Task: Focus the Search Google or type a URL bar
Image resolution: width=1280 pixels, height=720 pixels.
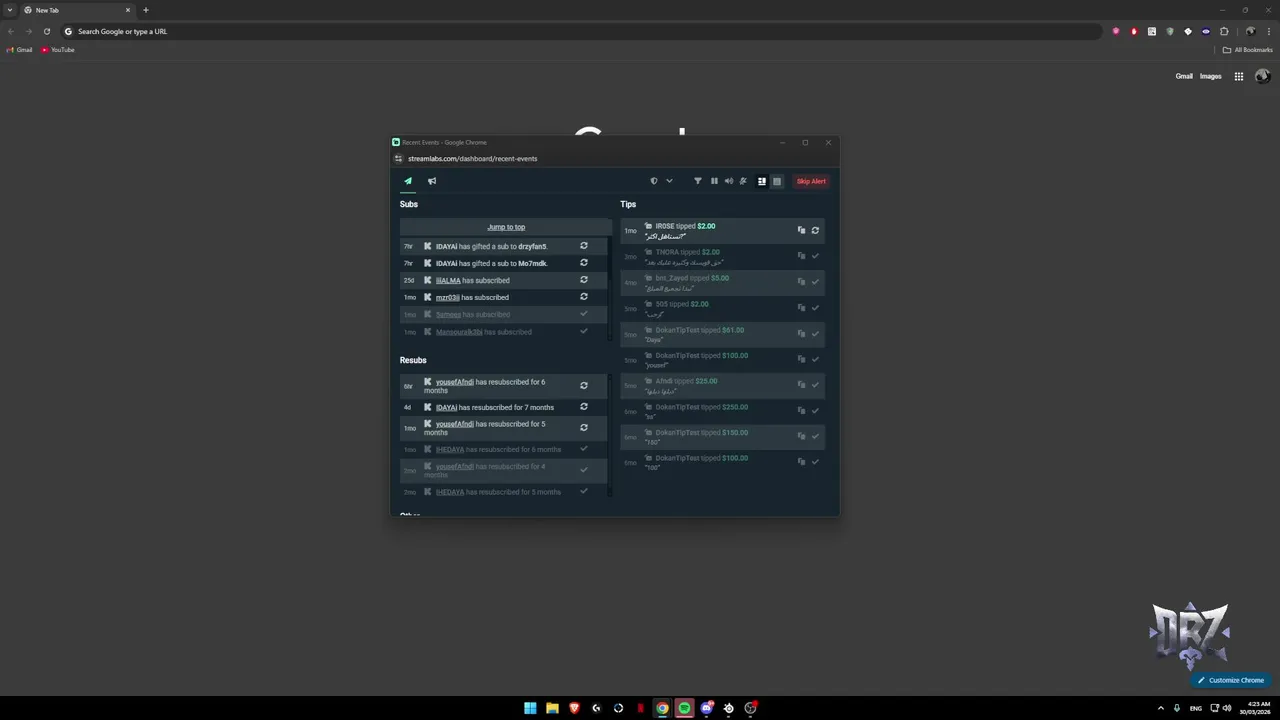Action: tap(580, 31)
